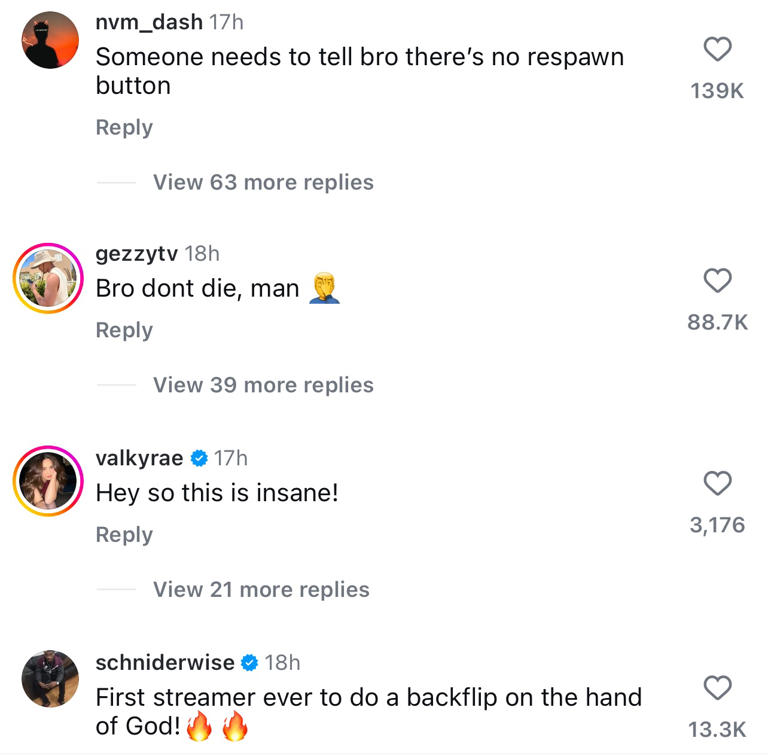Reply to gezzytv's comment

124,331
